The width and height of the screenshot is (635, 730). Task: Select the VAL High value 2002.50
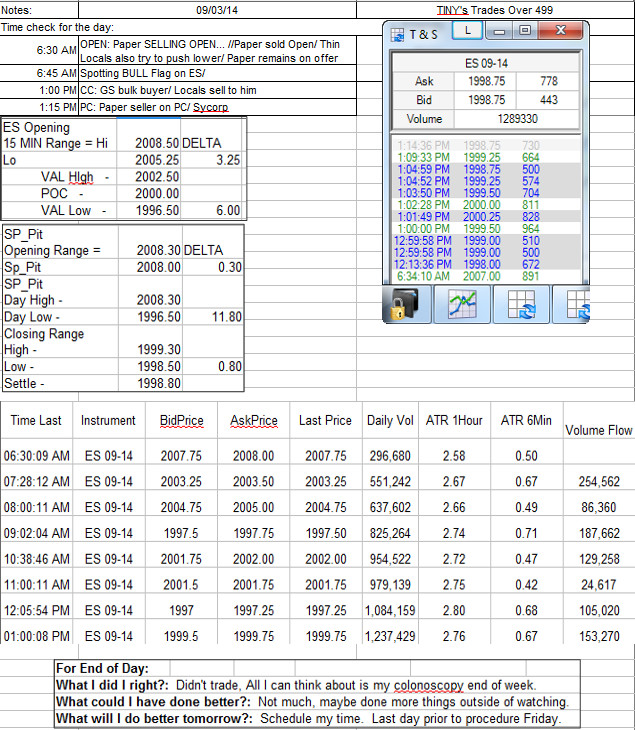[149, 176]
